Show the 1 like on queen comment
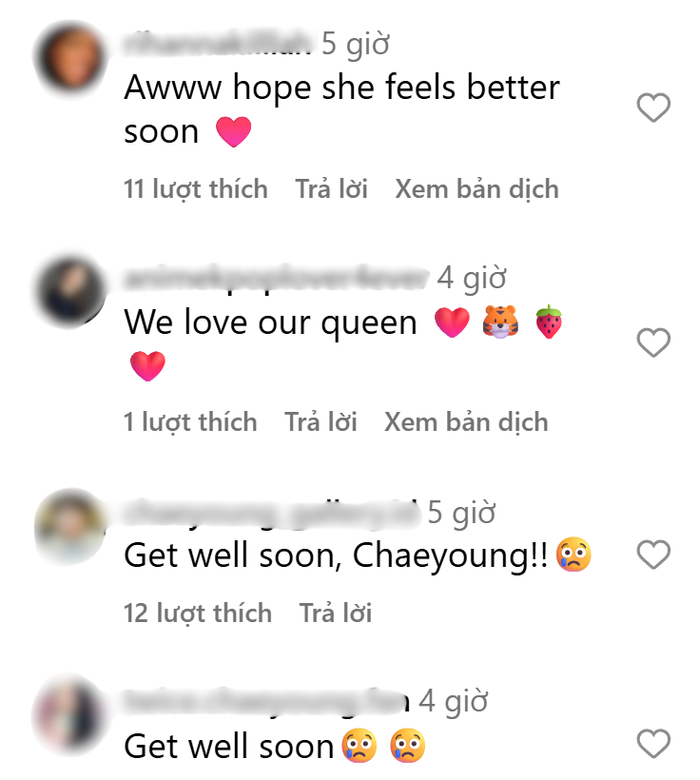 point(190,422)
